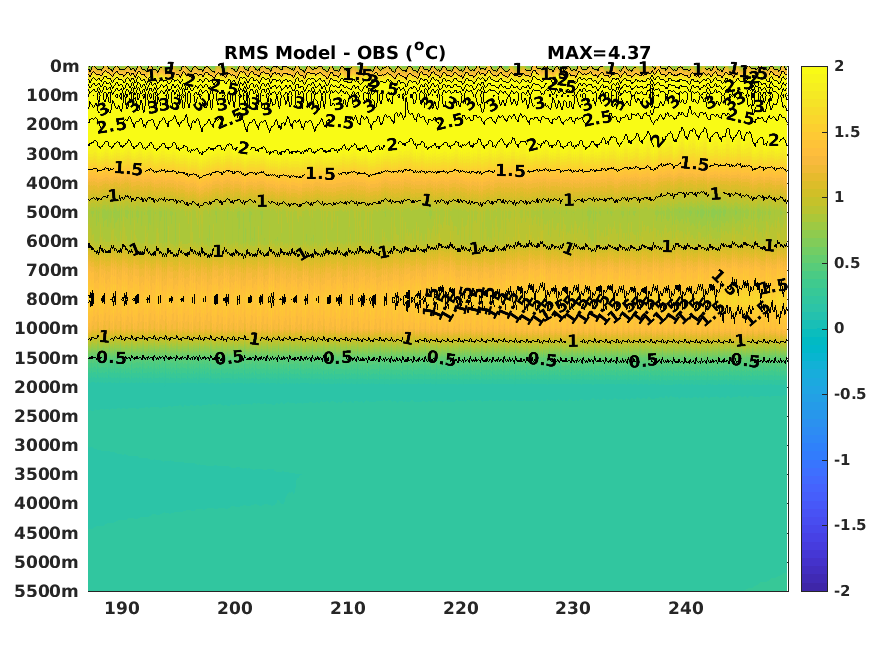The height and width of the screenshot is (656, 875).
Task: Select the '0m' depth axis label
Action: pyautogui.click(x=65, y=66)
